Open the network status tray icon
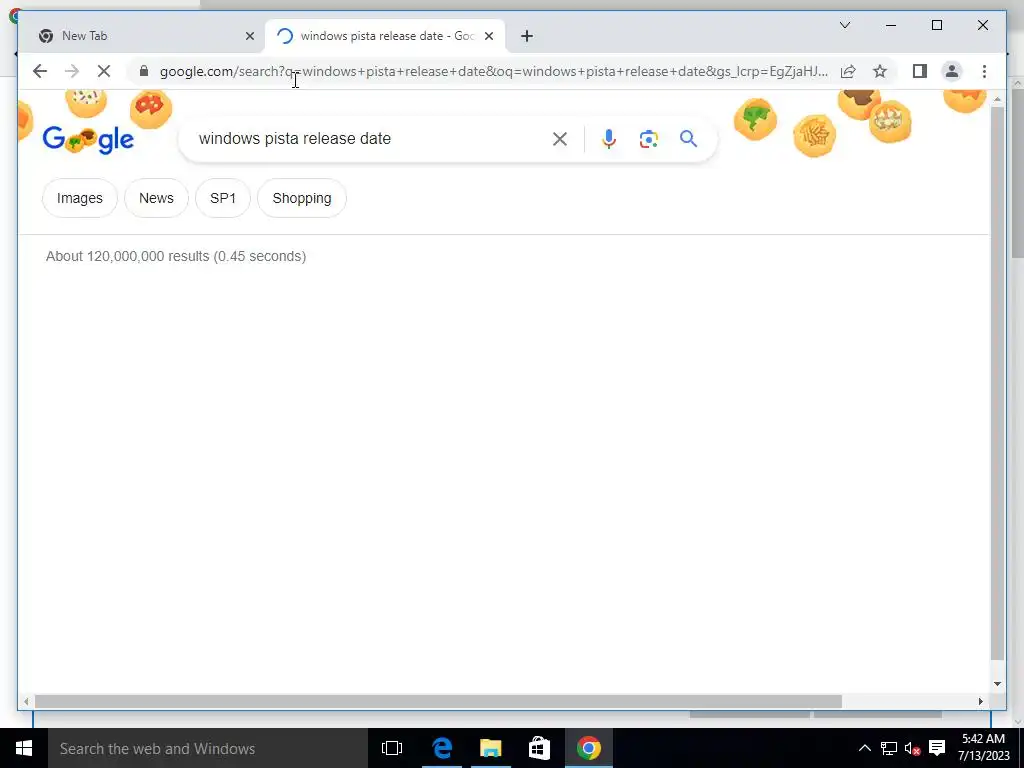The height and width of the screenshot is (768, 1024). 888,748
